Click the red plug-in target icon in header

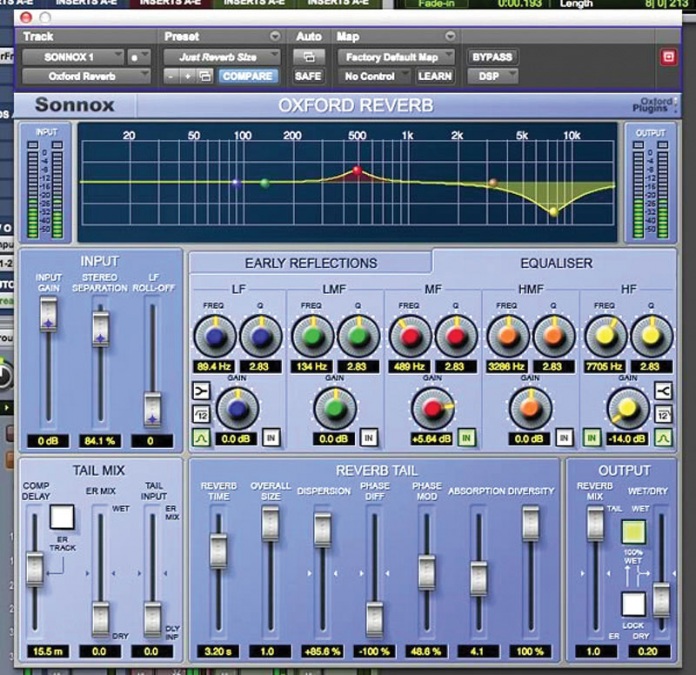668,57
